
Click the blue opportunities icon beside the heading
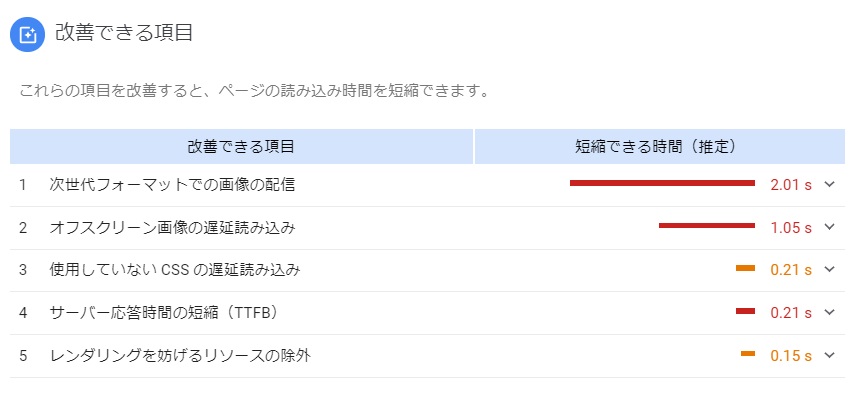[27, 35]
